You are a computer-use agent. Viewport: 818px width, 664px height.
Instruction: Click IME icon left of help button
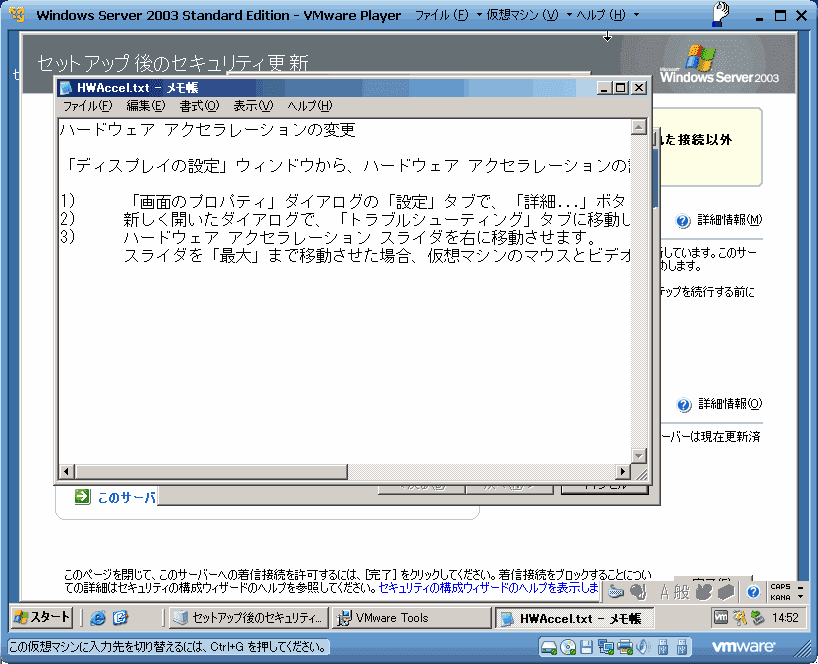coord(726,592)
